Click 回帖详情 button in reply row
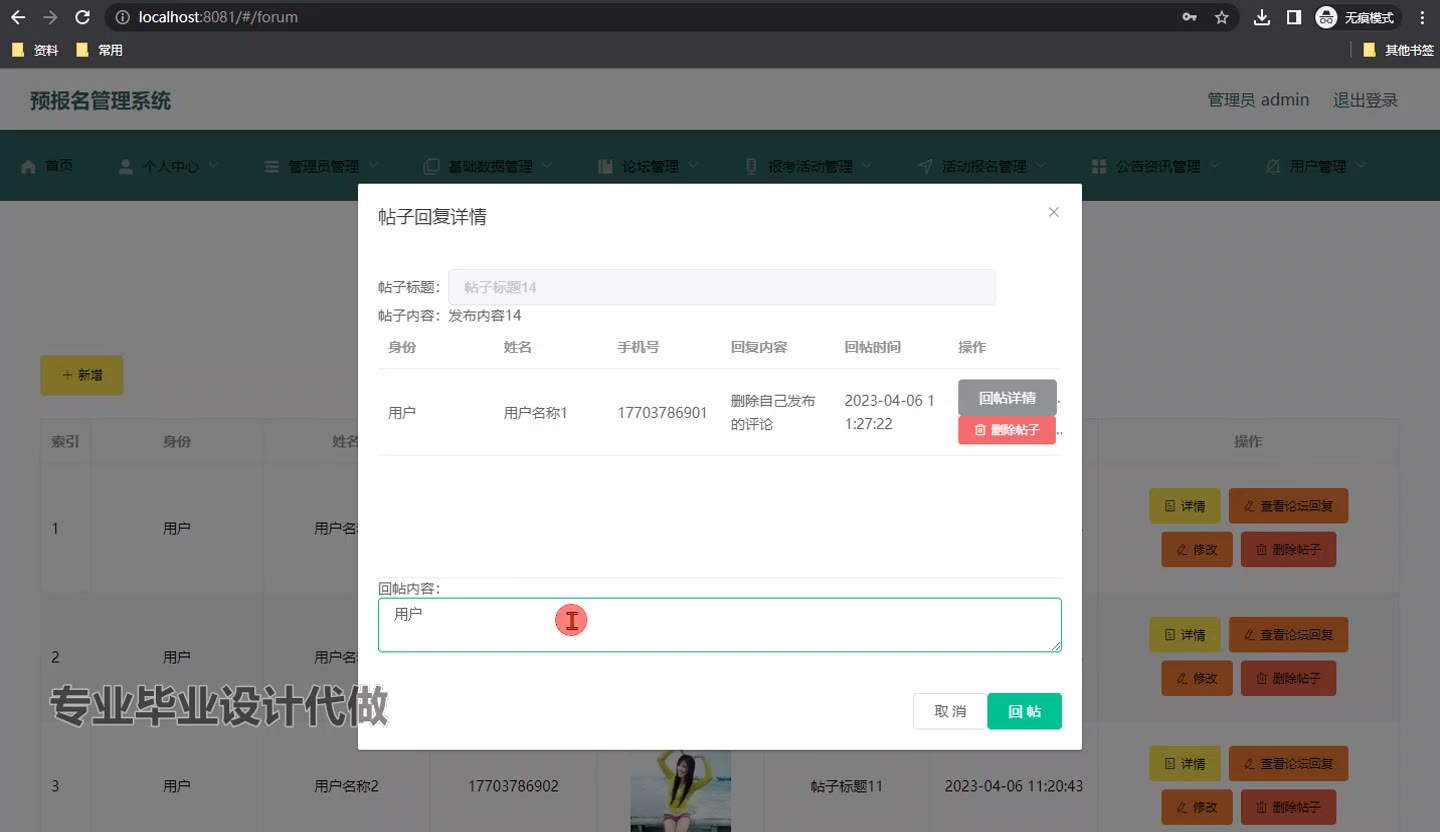 [x=1007, y=398]
